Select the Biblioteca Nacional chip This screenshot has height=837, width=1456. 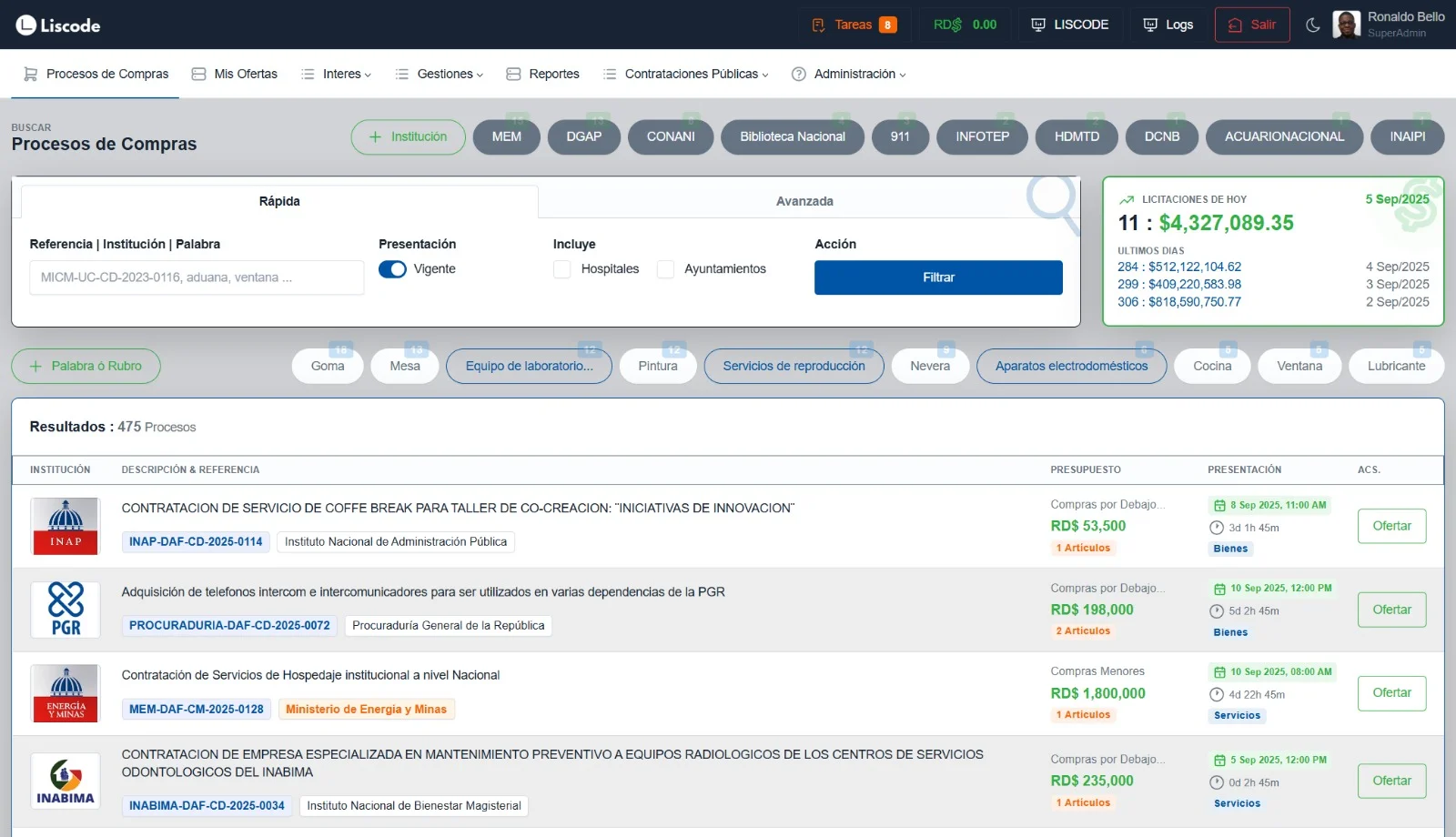click(x=793, y=136)
